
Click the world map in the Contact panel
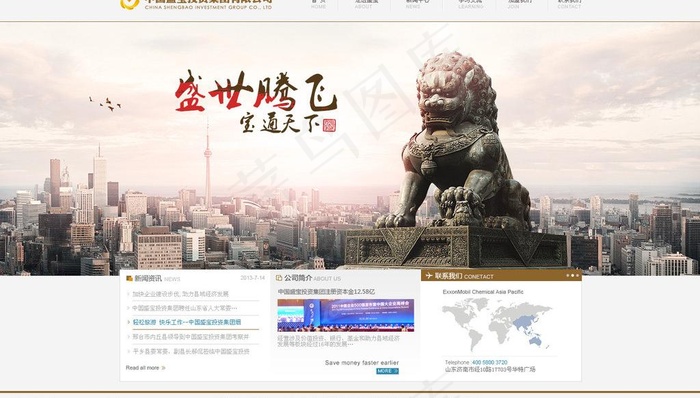point(497,324)
